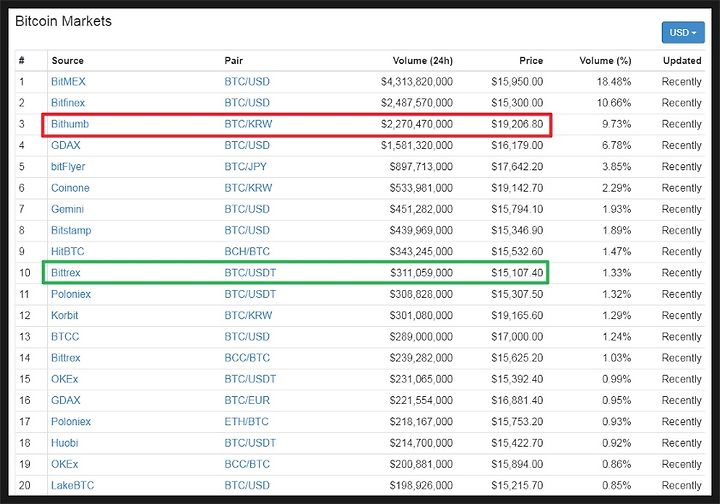Select the $15,107.40 price cell
The height and width of the screenshot is (504, 720).
point(517,273)
